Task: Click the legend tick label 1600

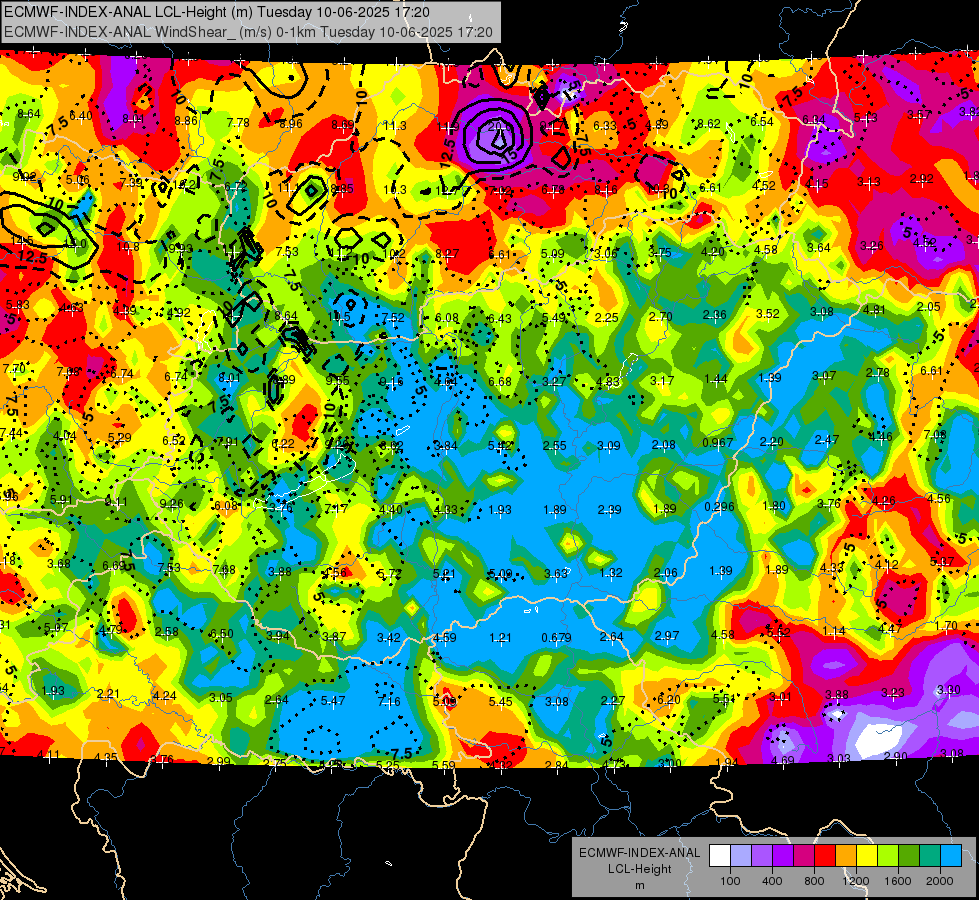Action: click(898, 881)
